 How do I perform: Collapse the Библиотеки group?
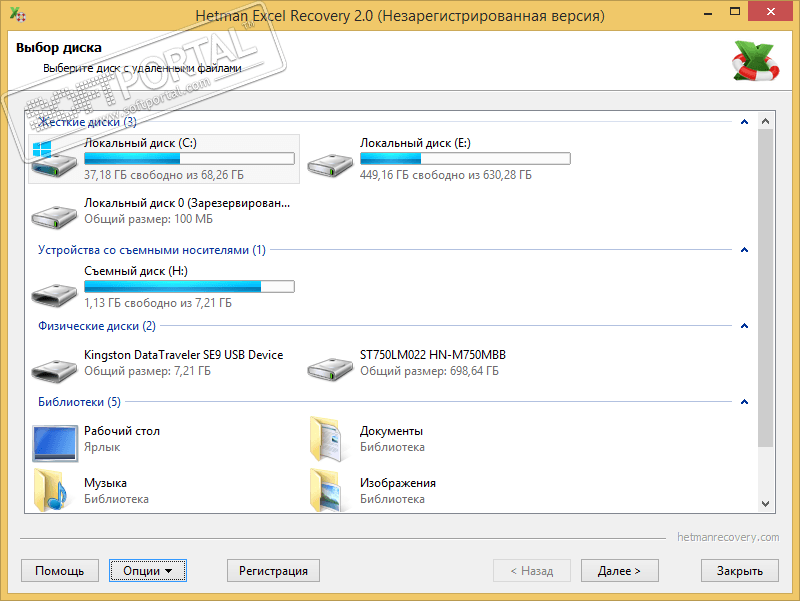744,402
